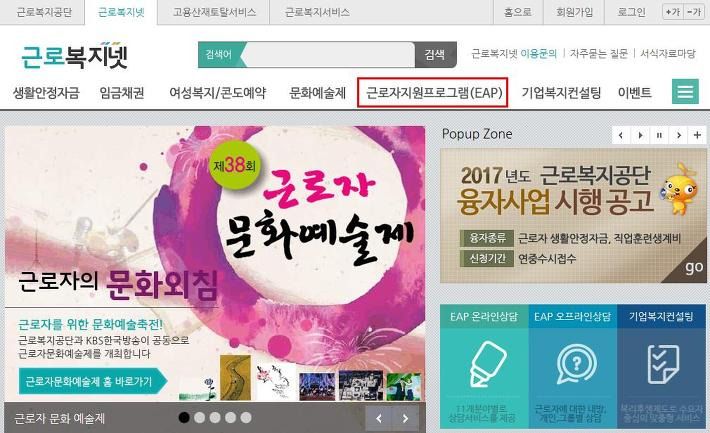The width and height of the screenshot is (710, 433).
Task: Open EAP 오프라인상담 question bubble icon
Action: (x=576, y=364)
